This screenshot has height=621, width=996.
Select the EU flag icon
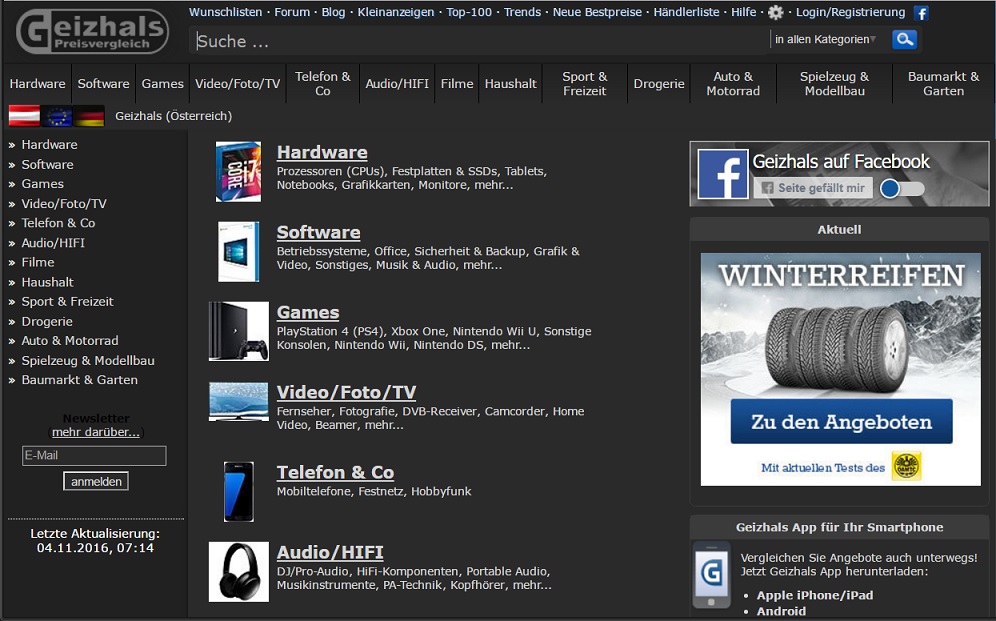pyautogui.click(x=57, y=116)
